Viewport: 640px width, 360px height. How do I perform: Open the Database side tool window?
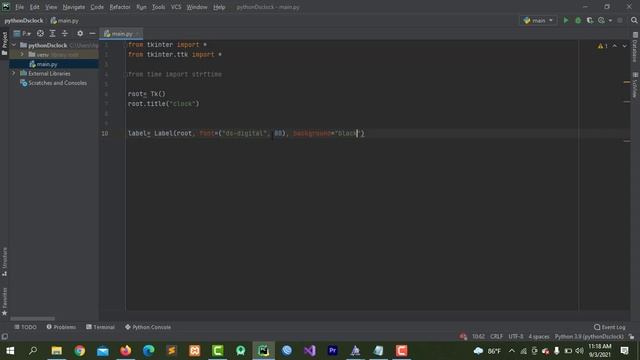click(635, 48)
